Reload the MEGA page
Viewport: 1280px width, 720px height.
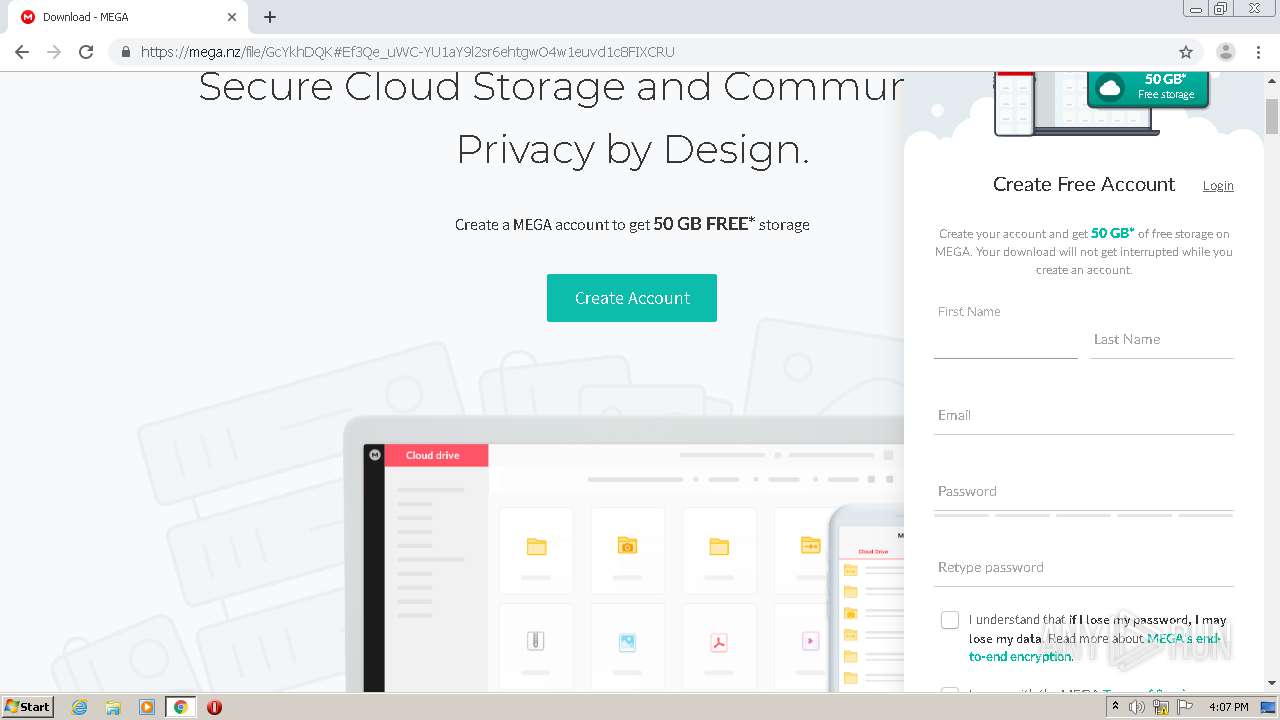tap(86, 52)
